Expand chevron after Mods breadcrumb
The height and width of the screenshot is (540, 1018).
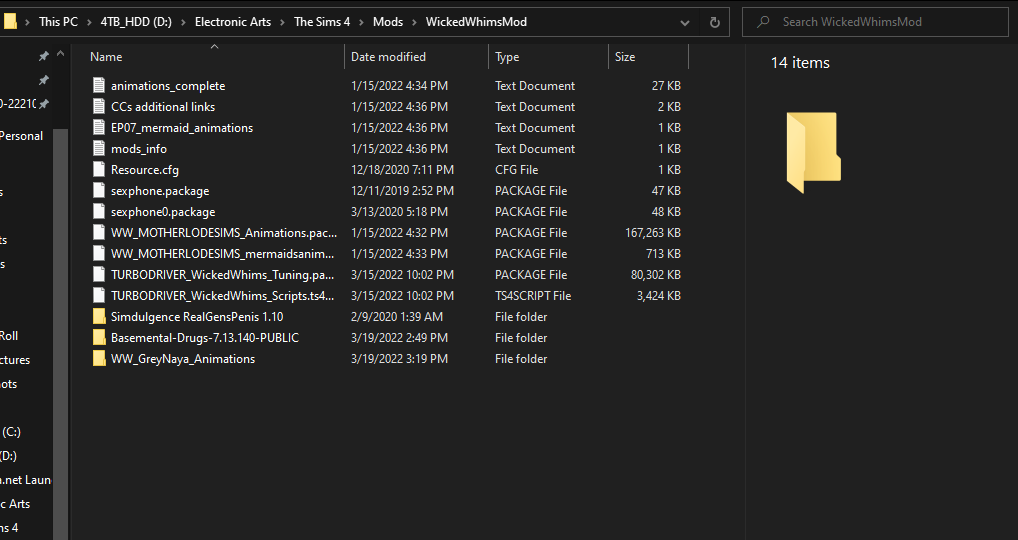click(414, 22)
